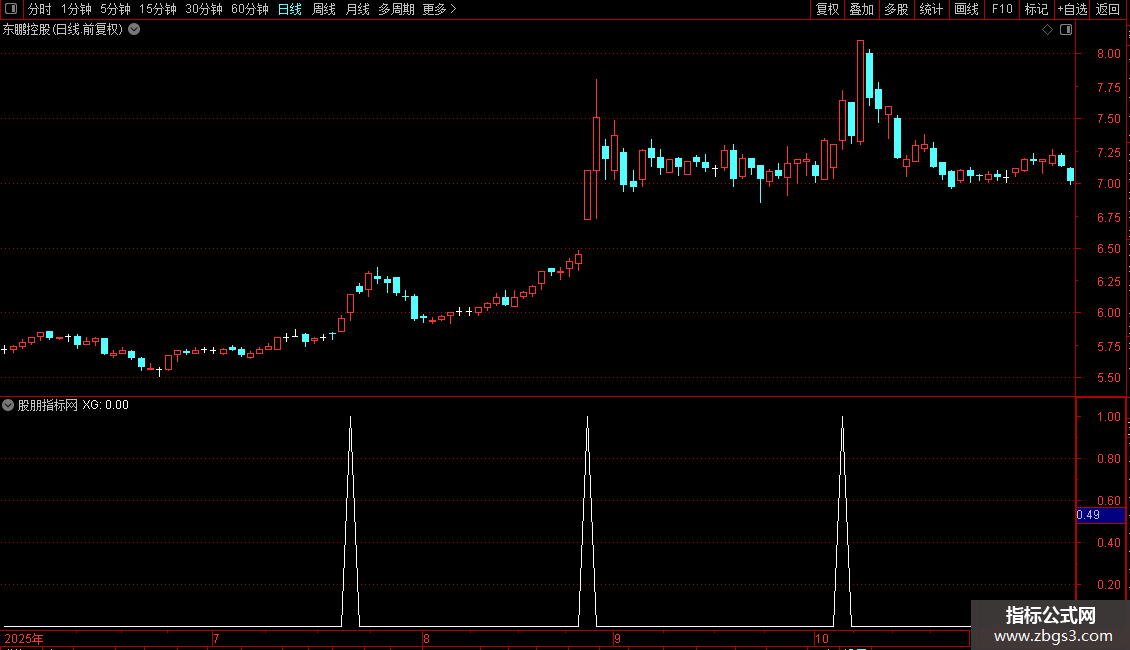Click the 0.49 cursor value label
Image resolution: width=1130 pixels, height=650 pixels.
(x=1100, y=515)
